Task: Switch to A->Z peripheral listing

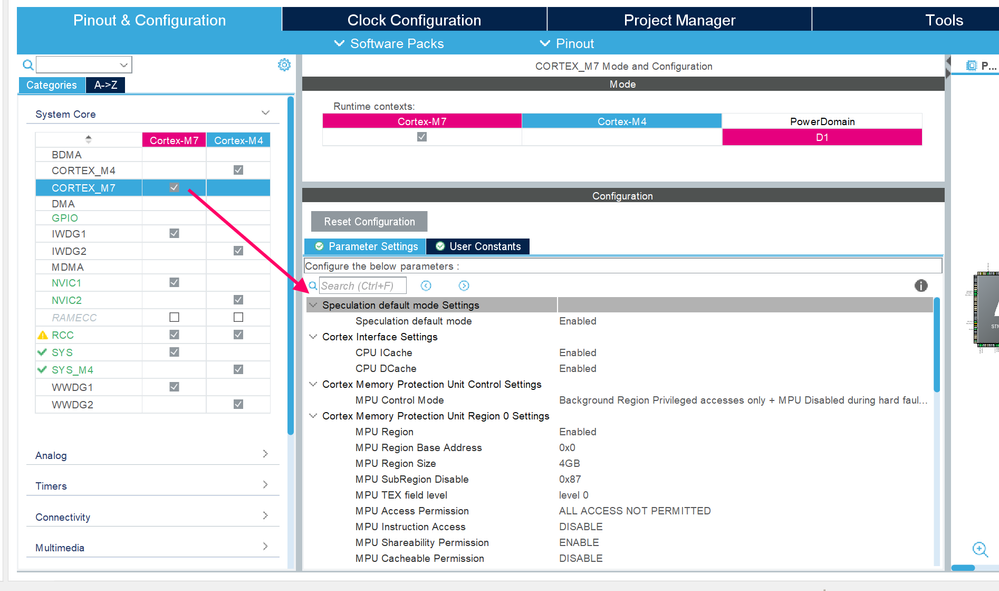Action: 106,85
